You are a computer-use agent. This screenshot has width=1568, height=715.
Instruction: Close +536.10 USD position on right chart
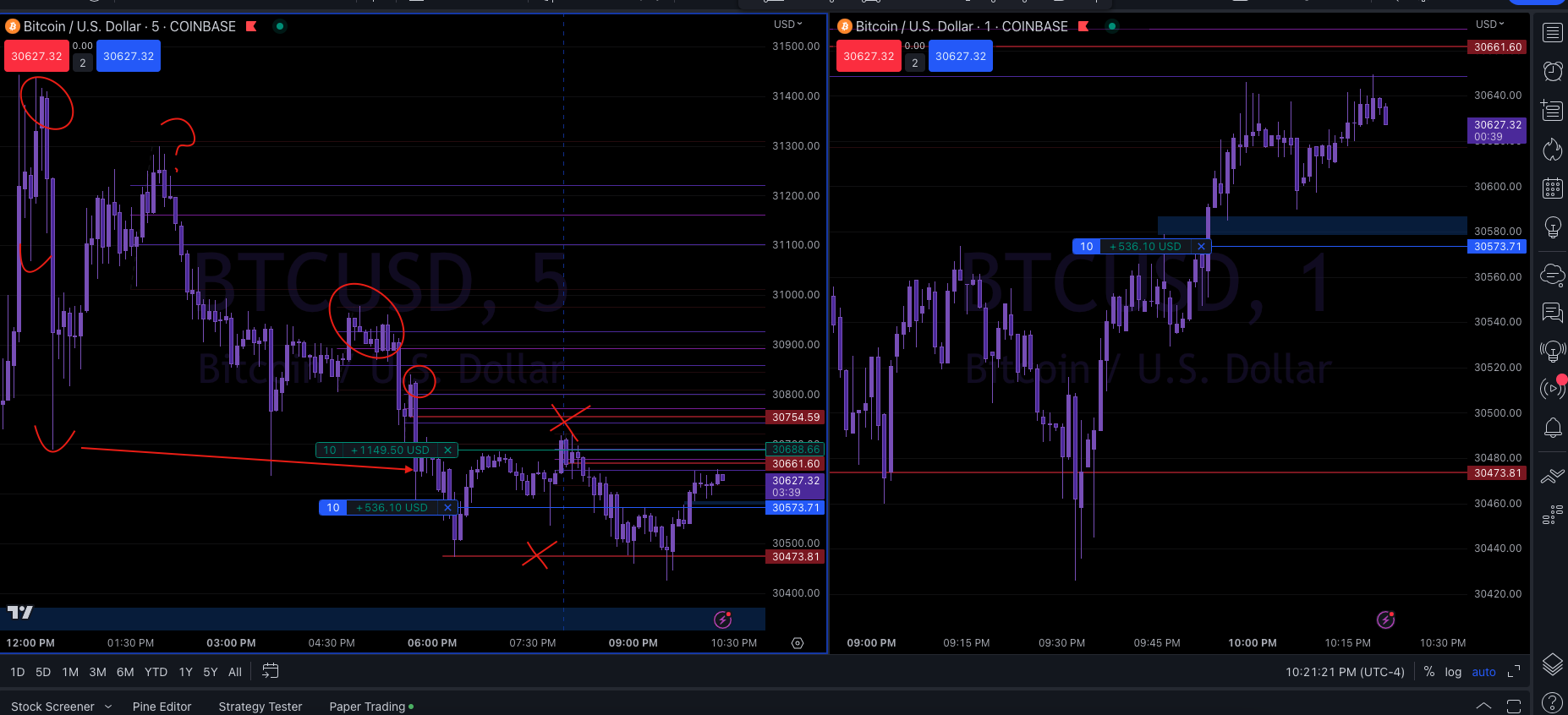pyautogui.click(x=1201, y=247)
